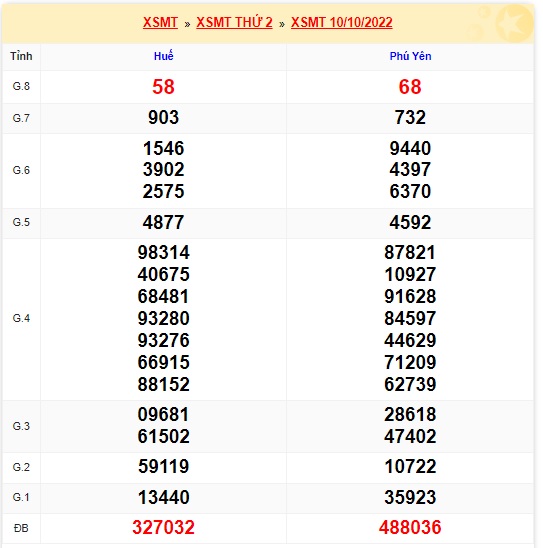This screenshot has height=548, width=543.
Task: Select G.4 number 93276
Action: [x=164, y=340]
